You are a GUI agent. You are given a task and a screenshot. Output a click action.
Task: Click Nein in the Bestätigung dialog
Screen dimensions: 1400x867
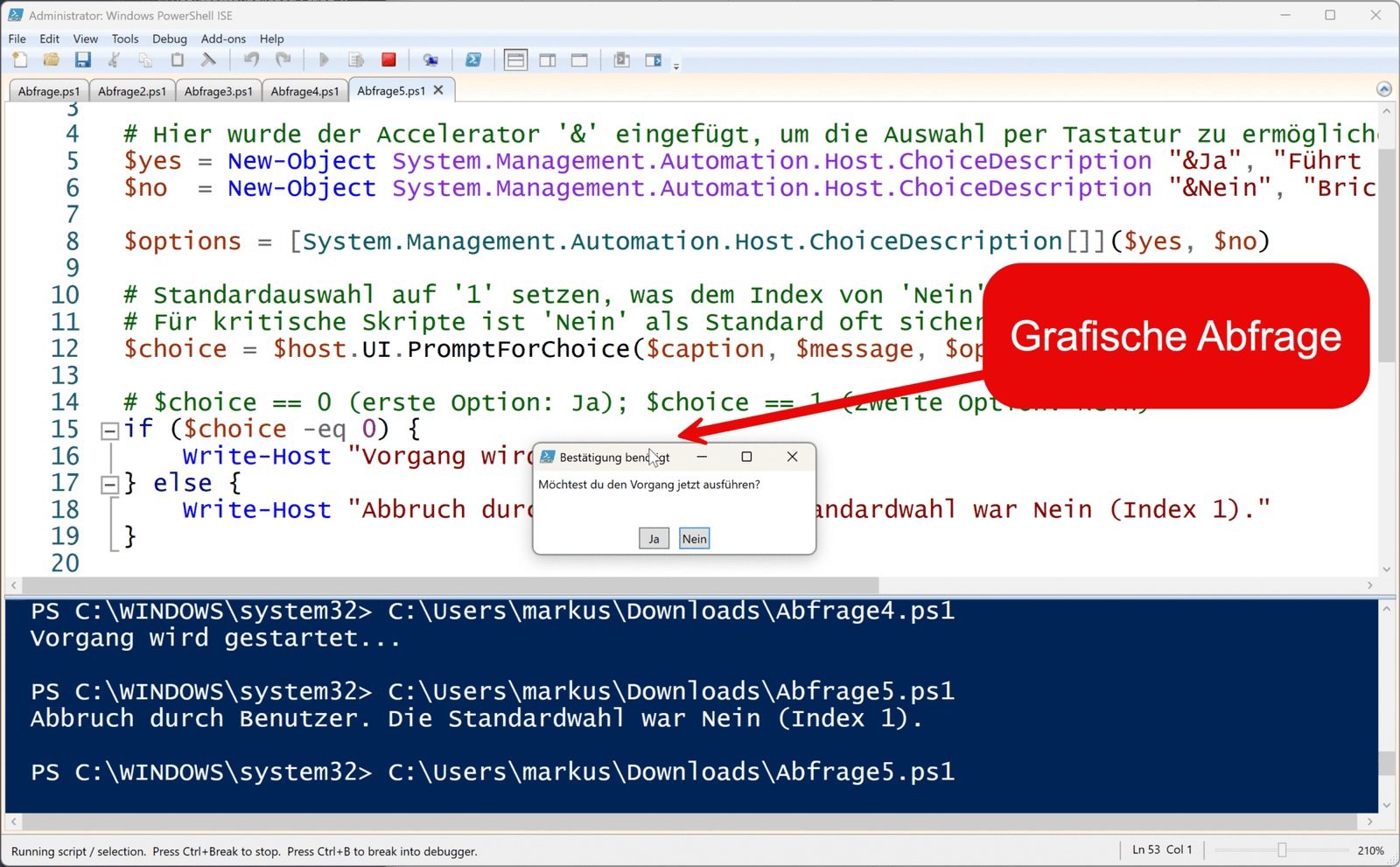[x=694, y=538]
